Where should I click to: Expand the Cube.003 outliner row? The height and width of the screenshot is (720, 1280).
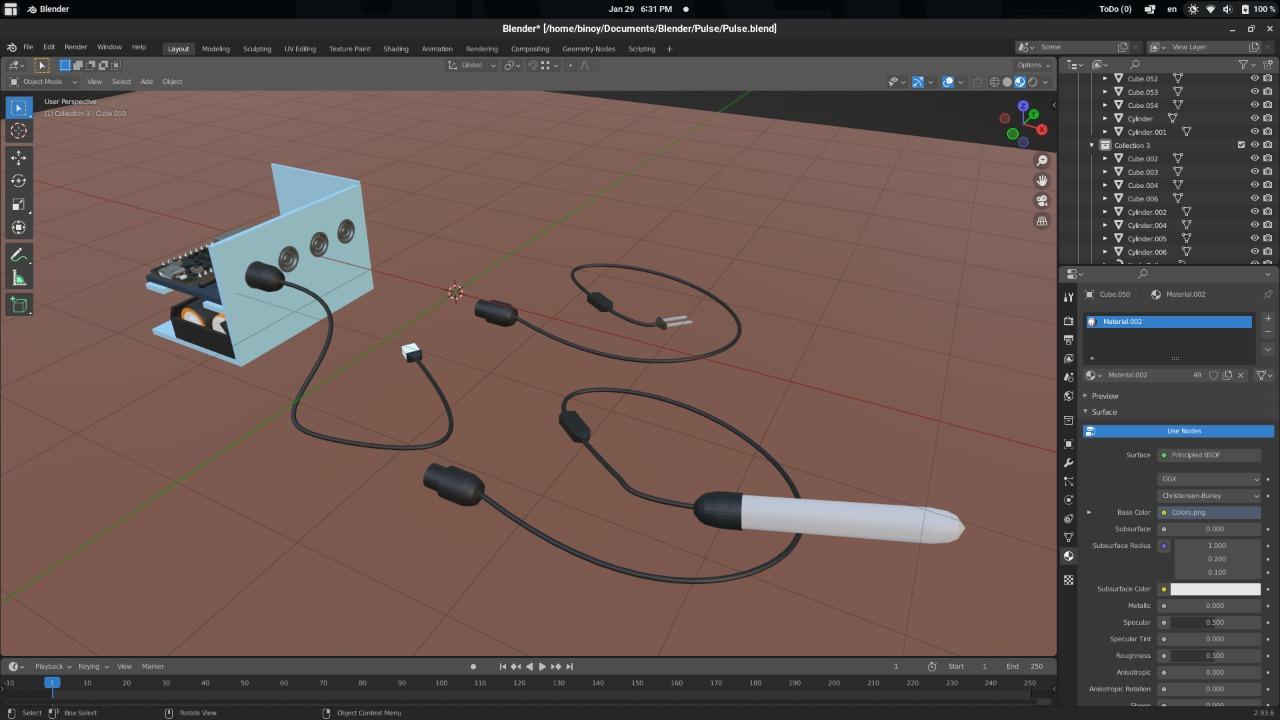click(1105, 172)
